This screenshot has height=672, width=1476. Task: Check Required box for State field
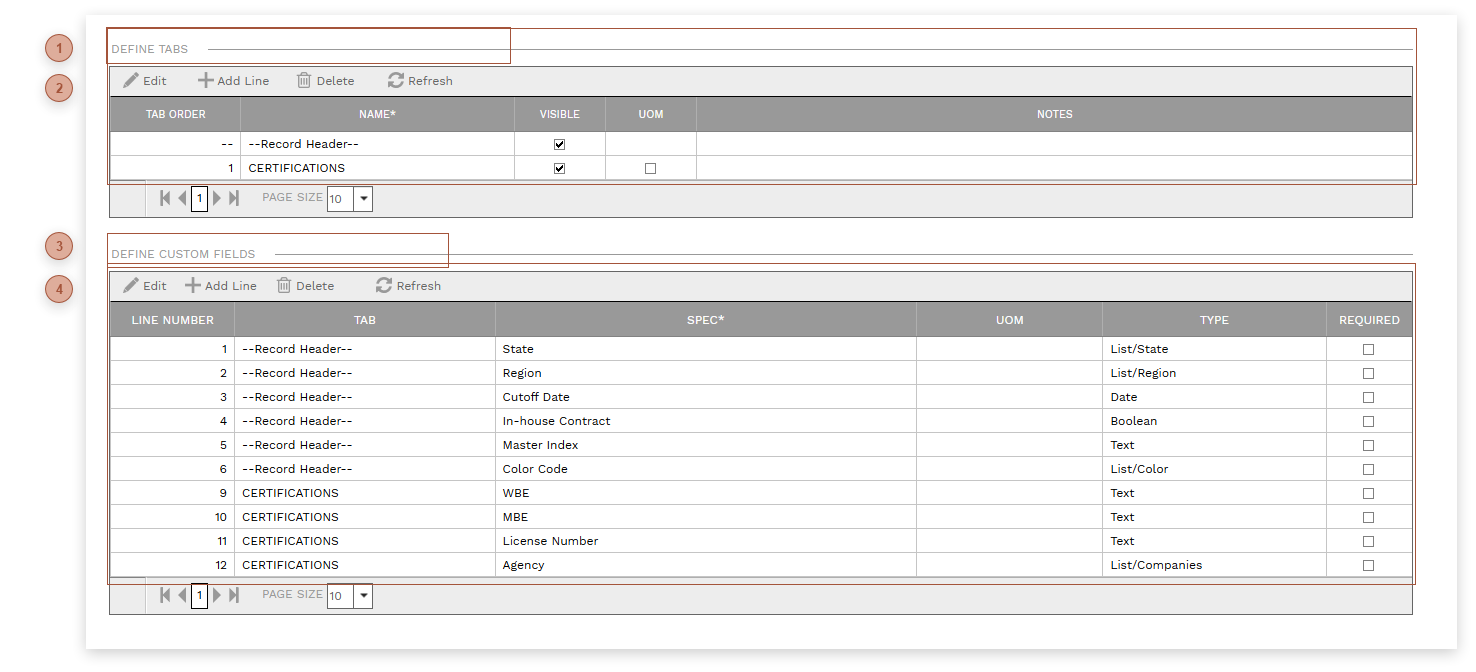1368,350
